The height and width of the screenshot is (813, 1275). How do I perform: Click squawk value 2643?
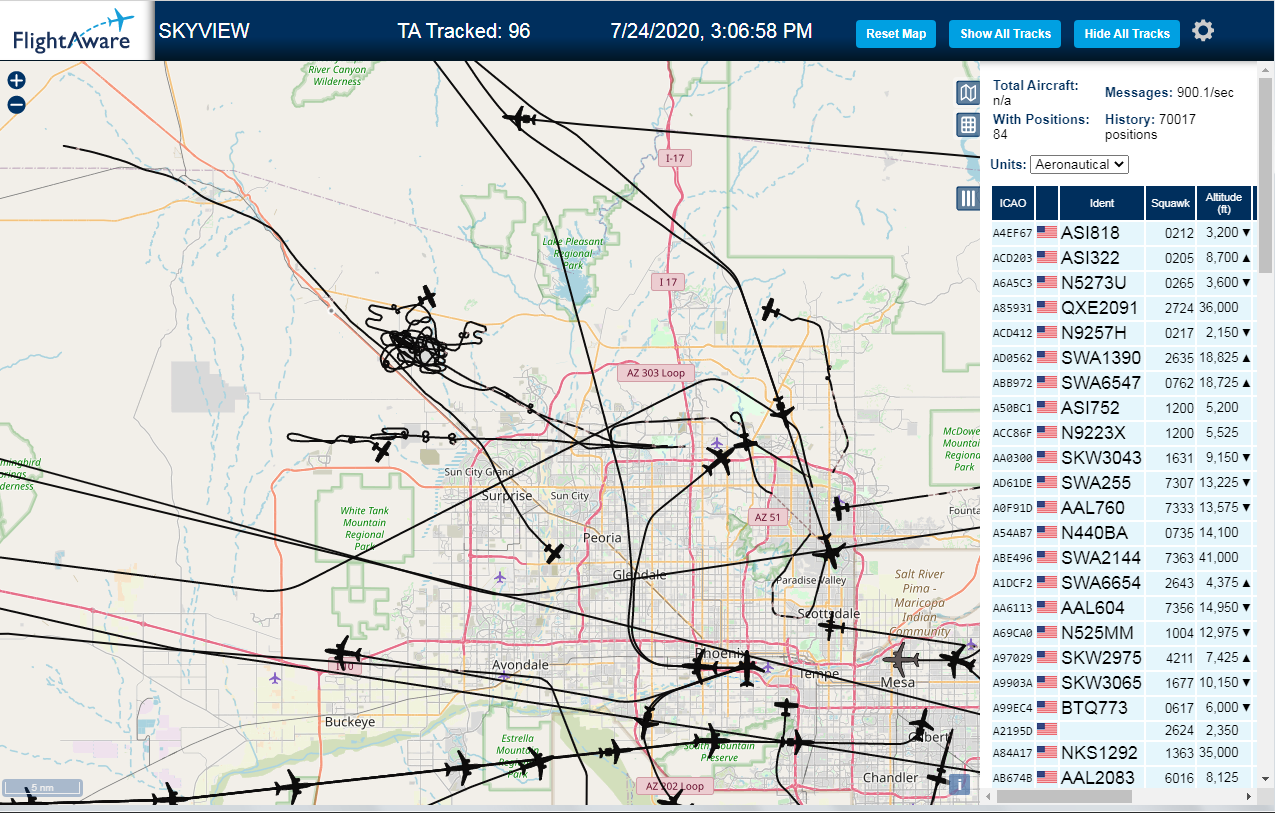[1180, 582]
